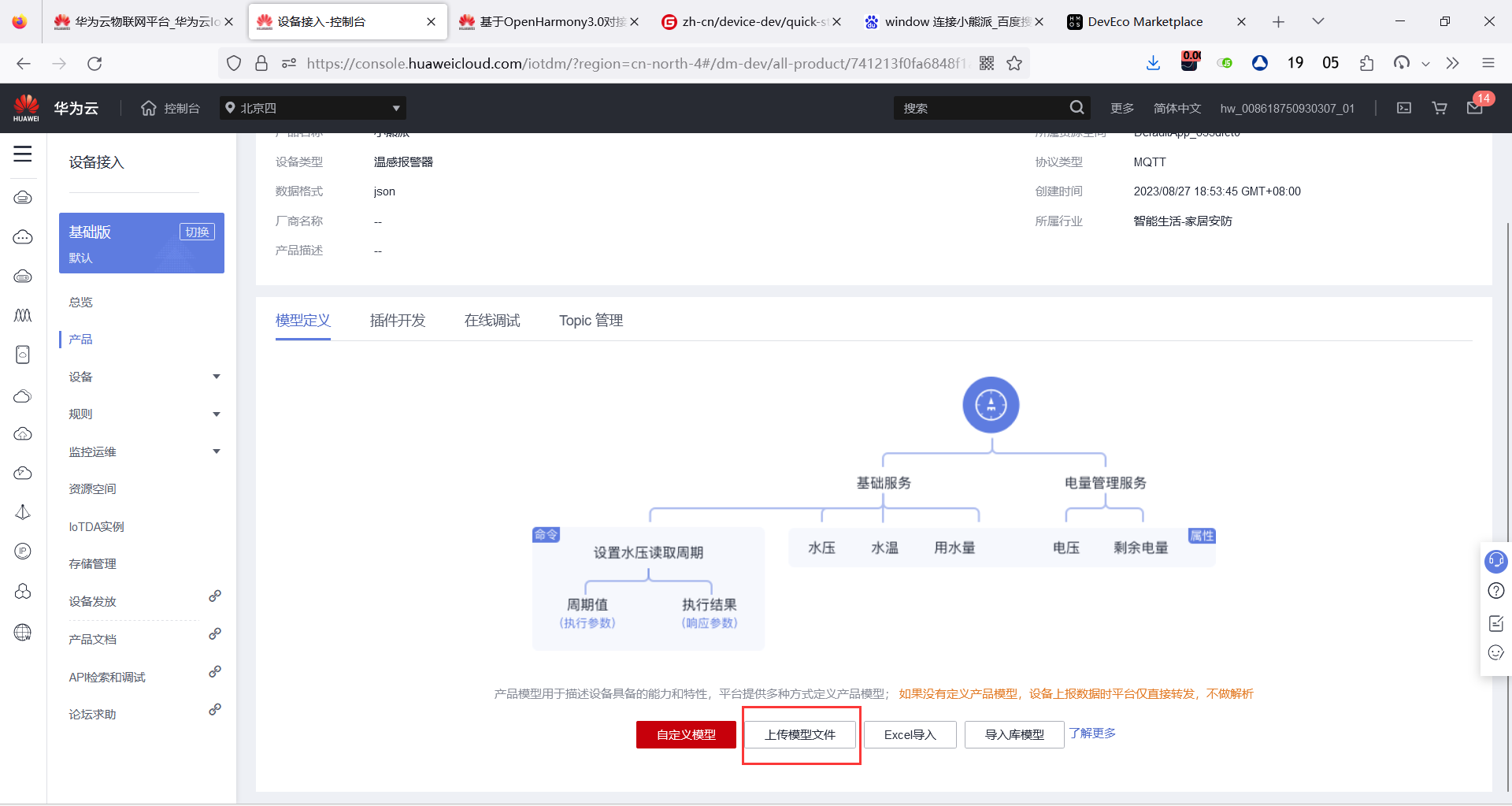Image resolution: width=1512 pixels, height=806 pixels.
Task: Select the 用水量 property node
Action: coord(954,548)
